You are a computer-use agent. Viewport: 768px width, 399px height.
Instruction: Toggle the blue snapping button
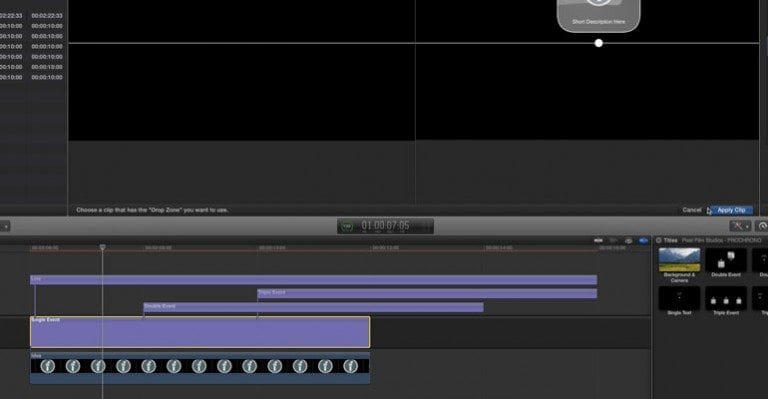pyautogui.click(x=644, y=240)
